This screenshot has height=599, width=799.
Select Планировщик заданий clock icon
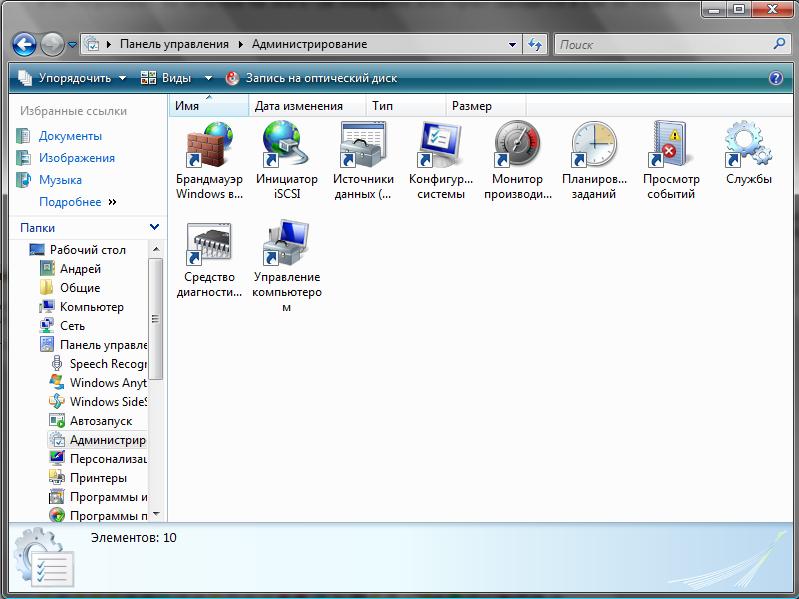(594, 146)
